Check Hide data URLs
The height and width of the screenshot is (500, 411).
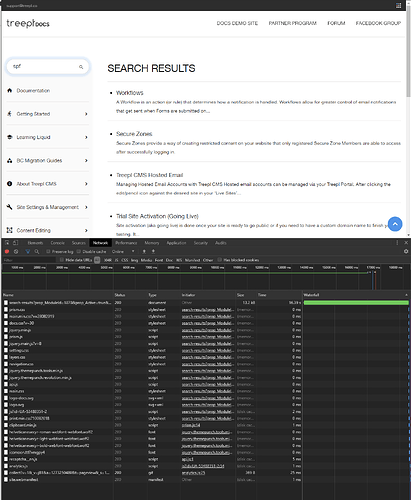pos(62,260)
